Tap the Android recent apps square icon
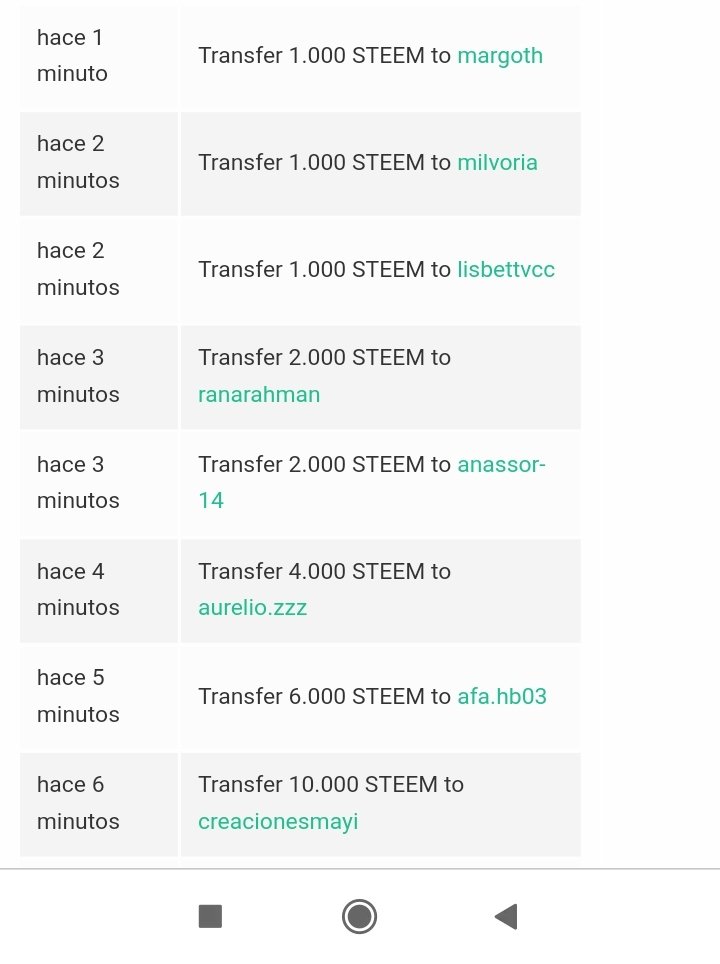This screenshot has height=964, width=720. click(210, 916)
